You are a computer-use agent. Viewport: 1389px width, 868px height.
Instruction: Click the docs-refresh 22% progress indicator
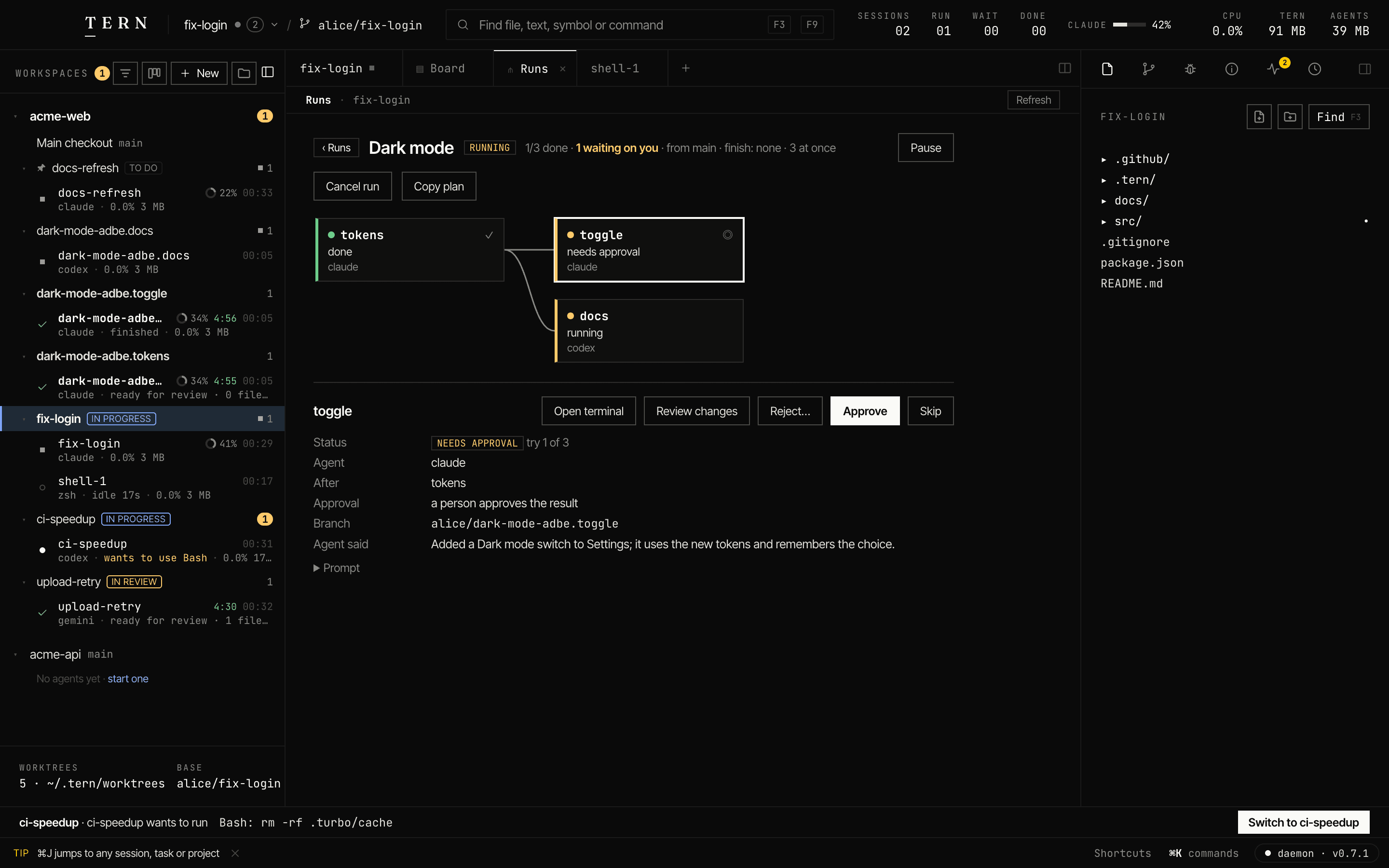221,193
